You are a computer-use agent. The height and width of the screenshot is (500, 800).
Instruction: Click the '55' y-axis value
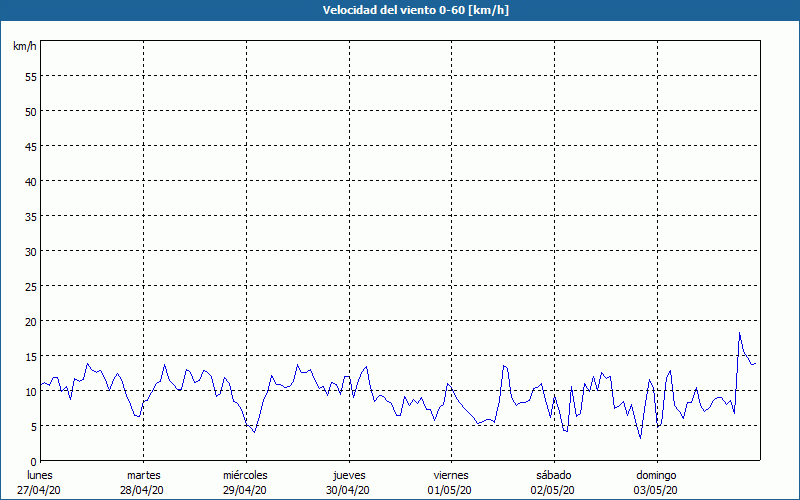pyautogui.click(x=31, y=77)
